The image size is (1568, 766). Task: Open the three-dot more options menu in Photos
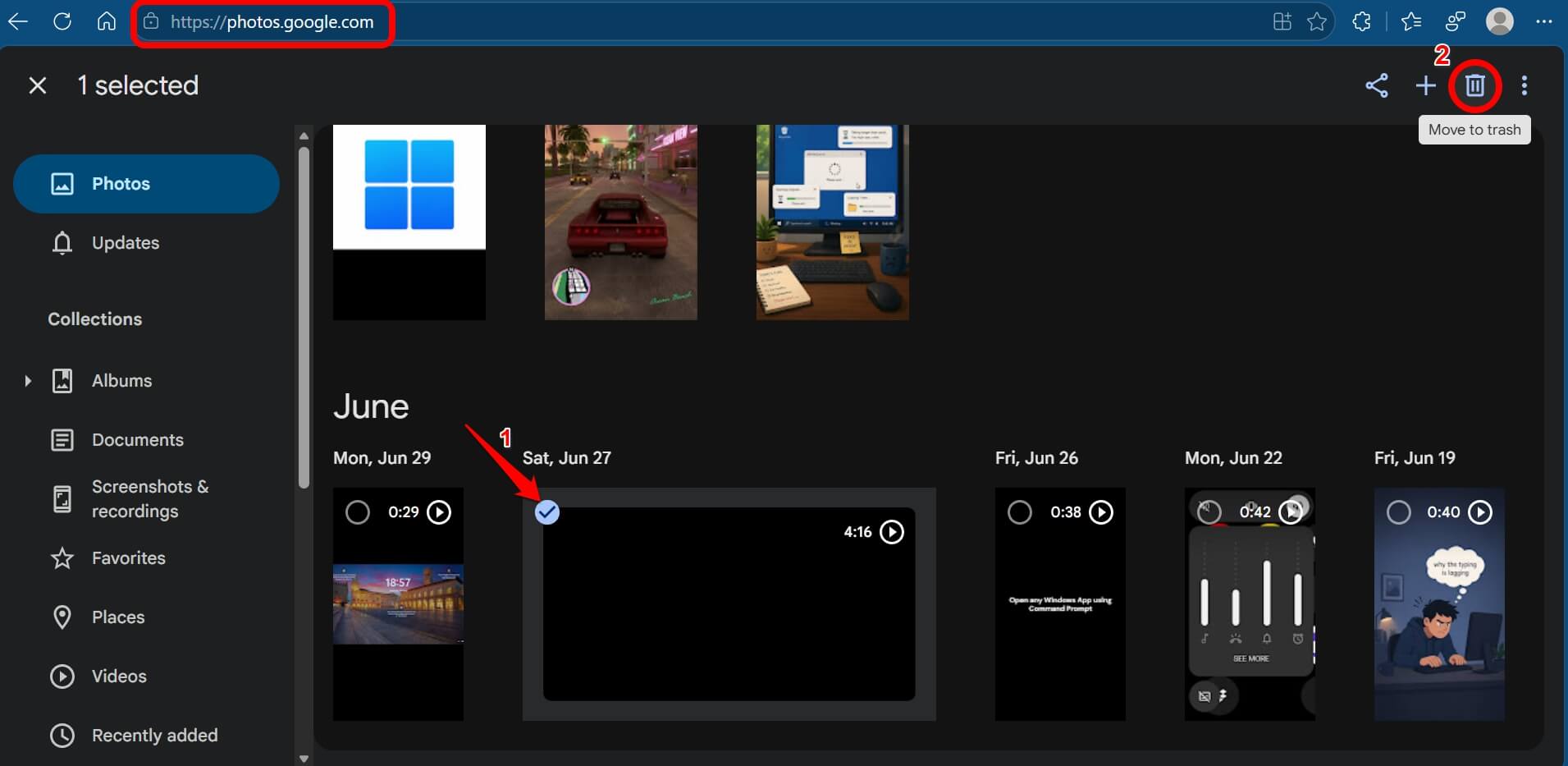1525,85
